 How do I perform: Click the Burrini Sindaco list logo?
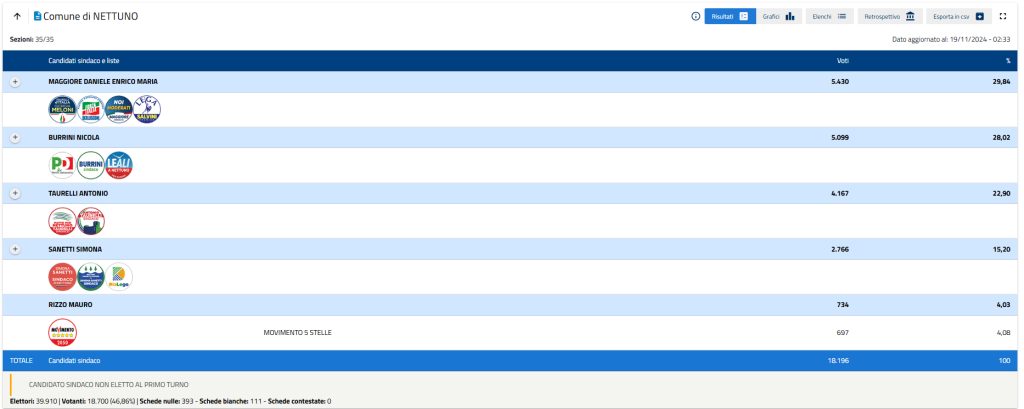tap(91, 165)
